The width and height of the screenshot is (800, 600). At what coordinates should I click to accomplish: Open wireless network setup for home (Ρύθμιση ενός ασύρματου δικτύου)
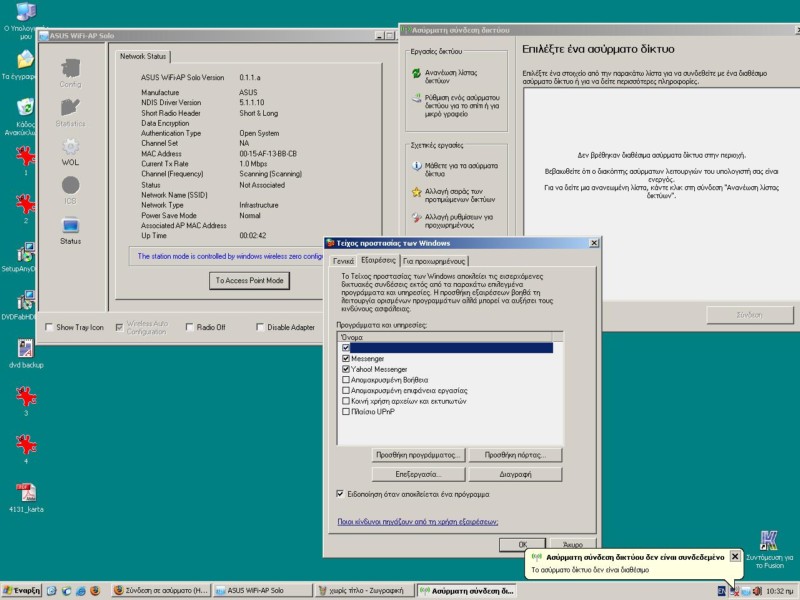[456, 106]
